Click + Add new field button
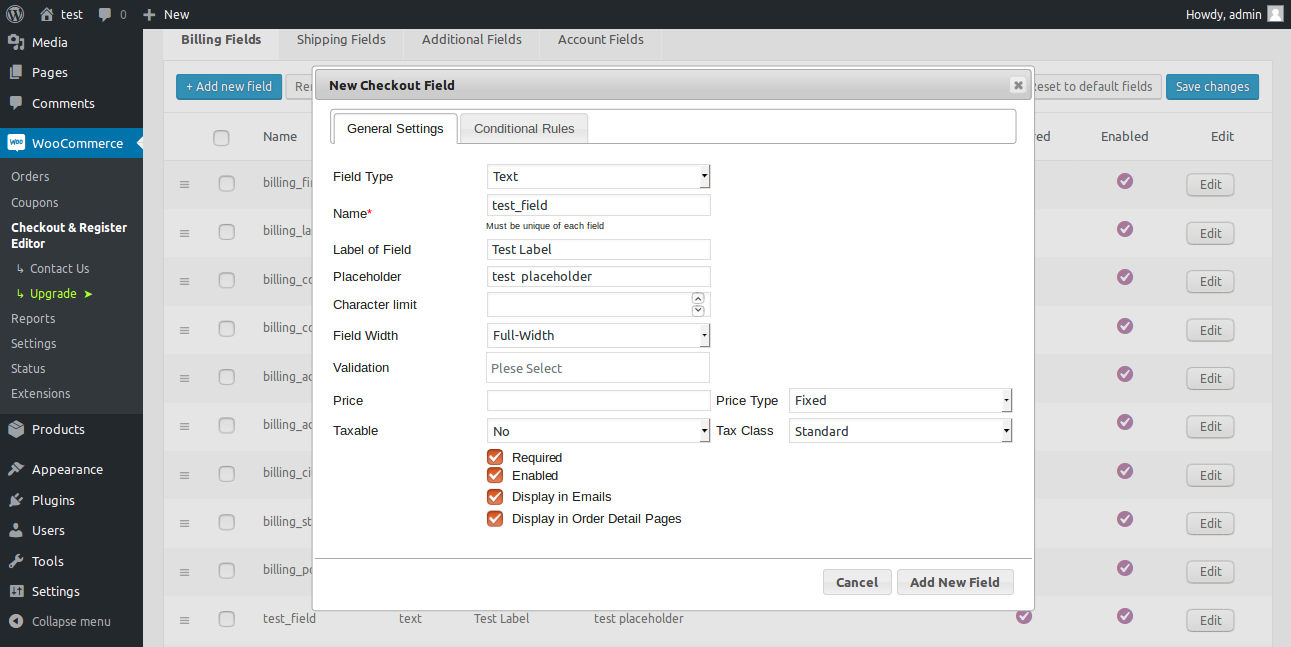The height and width of the screenshot is (647, 1291). [x=229, y=87]
